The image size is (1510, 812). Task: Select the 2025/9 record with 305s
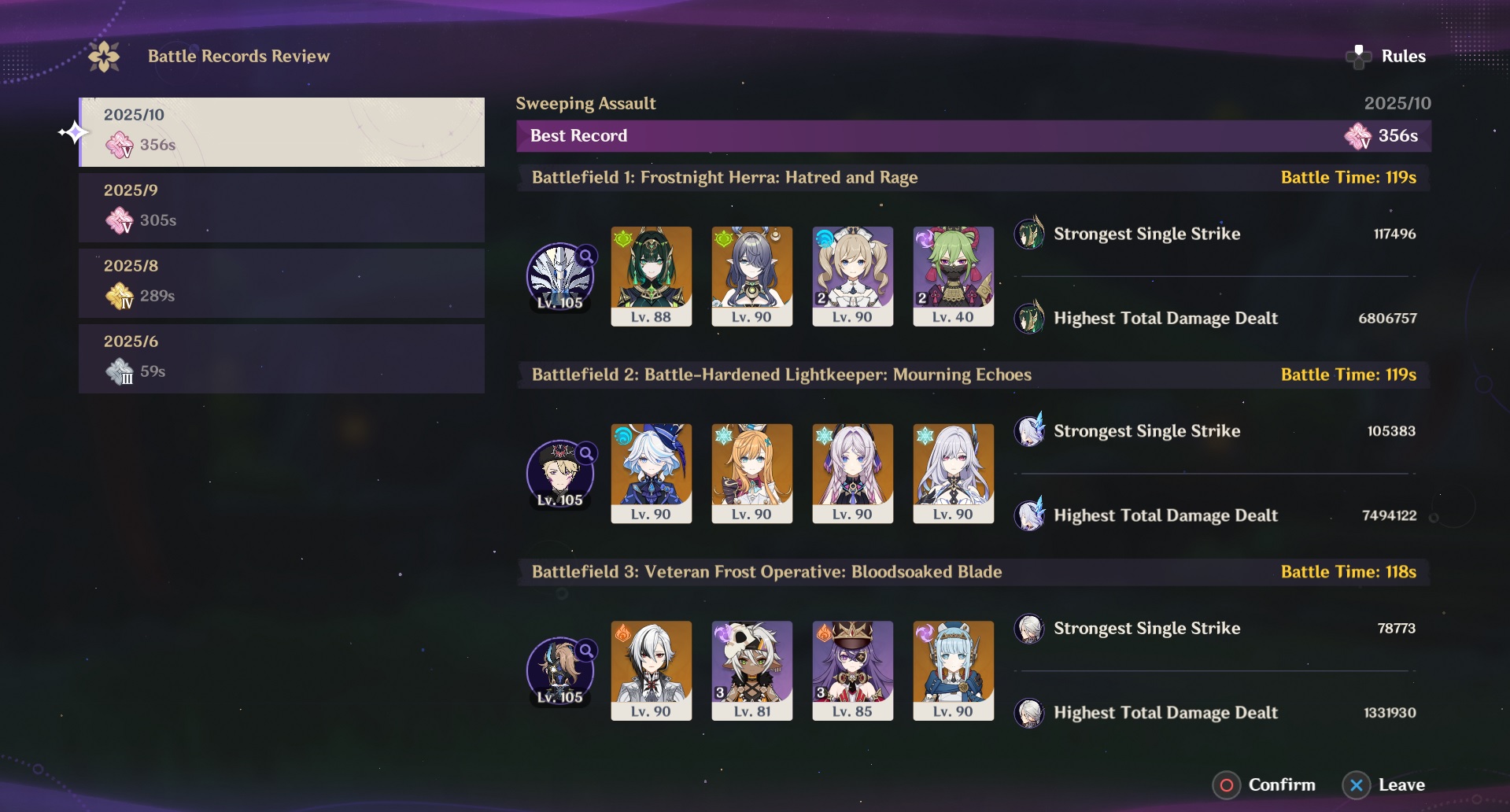click(x=282, y=208)
